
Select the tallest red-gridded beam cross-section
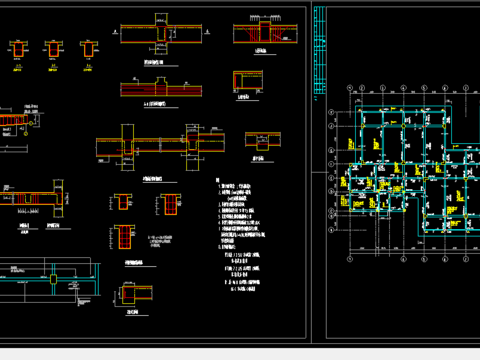(x=125, y=237)
